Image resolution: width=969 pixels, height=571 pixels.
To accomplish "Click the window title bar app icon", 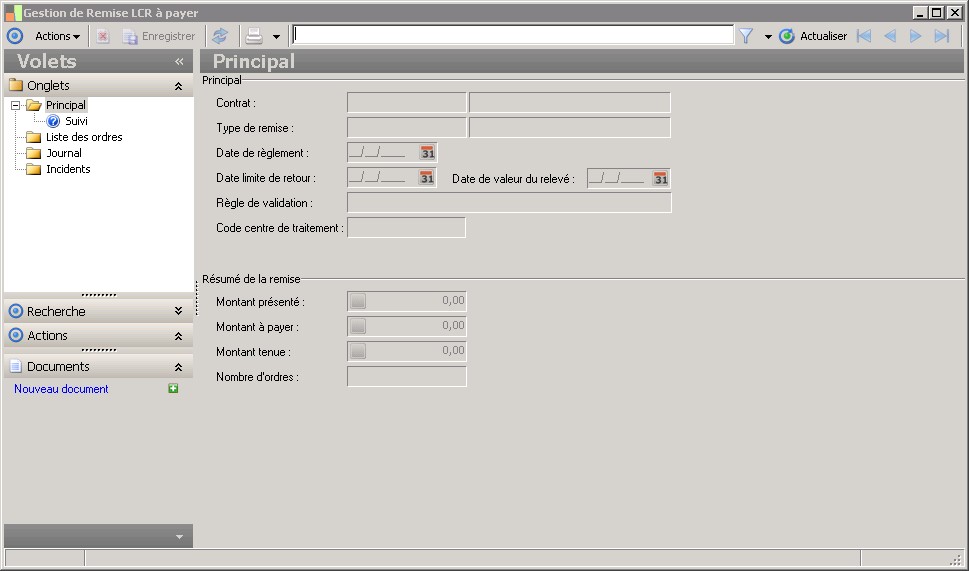I will [13, 12].
